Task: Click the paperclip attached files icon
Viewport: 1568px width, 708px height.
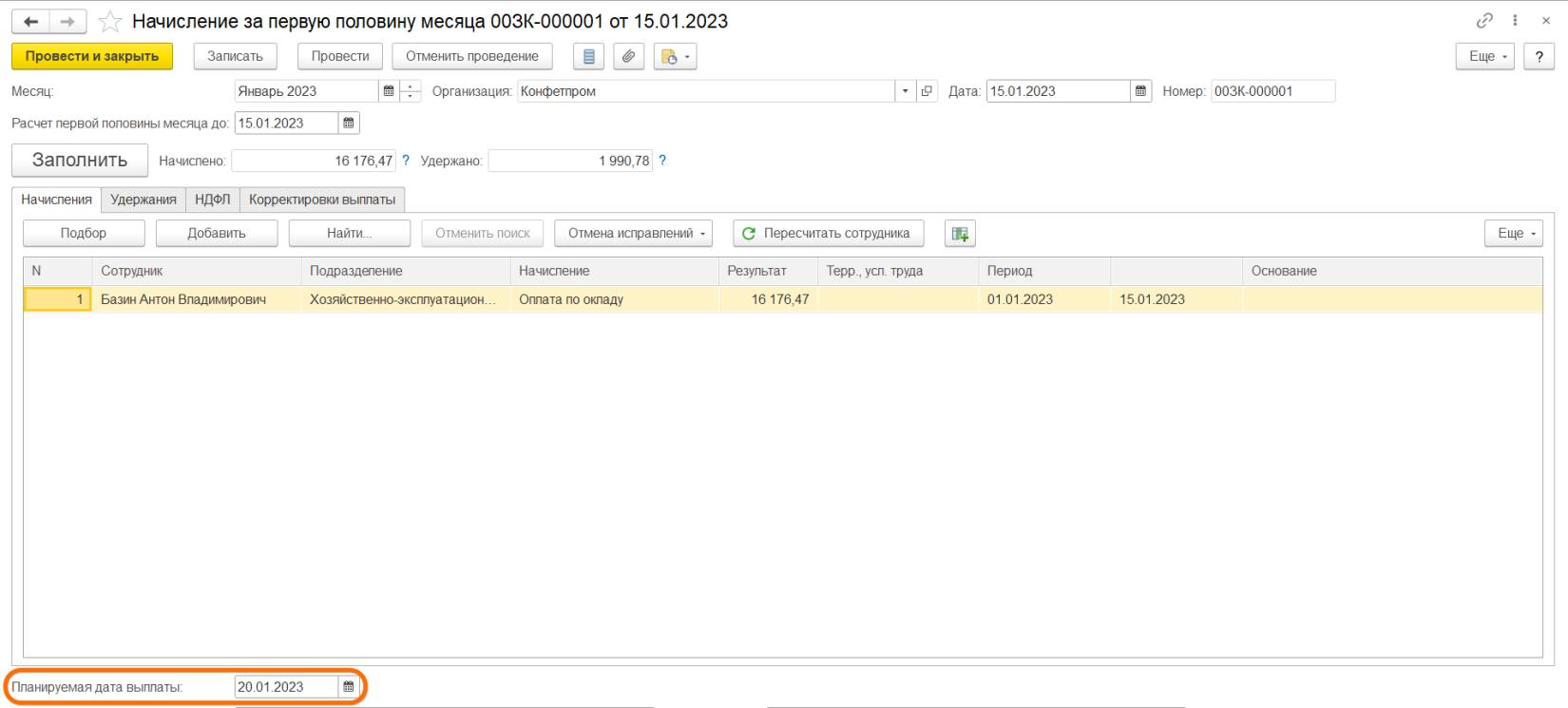Action: [x=628, y=57]
